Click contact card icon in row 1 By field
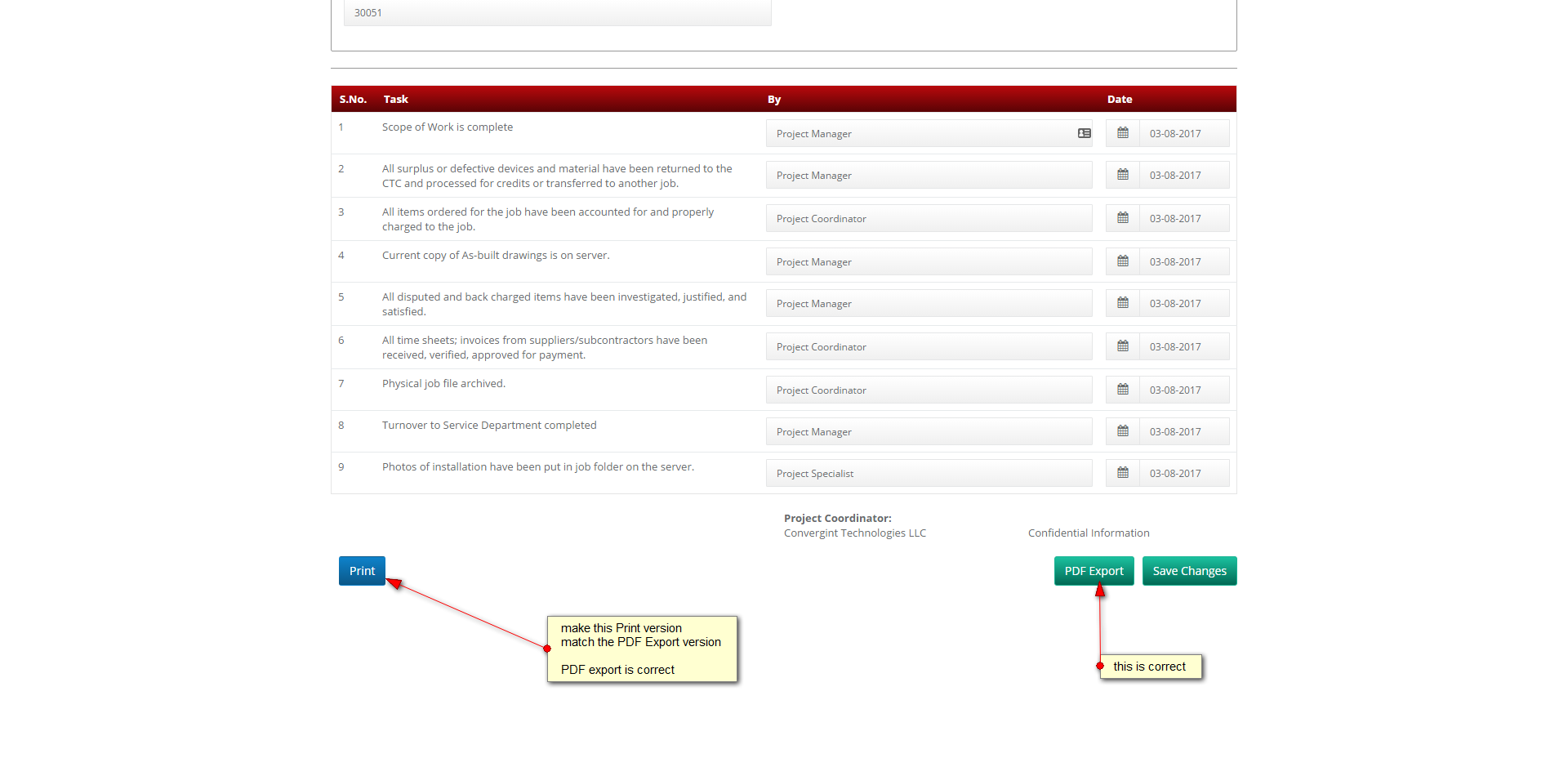 (x=1084, y=133)
